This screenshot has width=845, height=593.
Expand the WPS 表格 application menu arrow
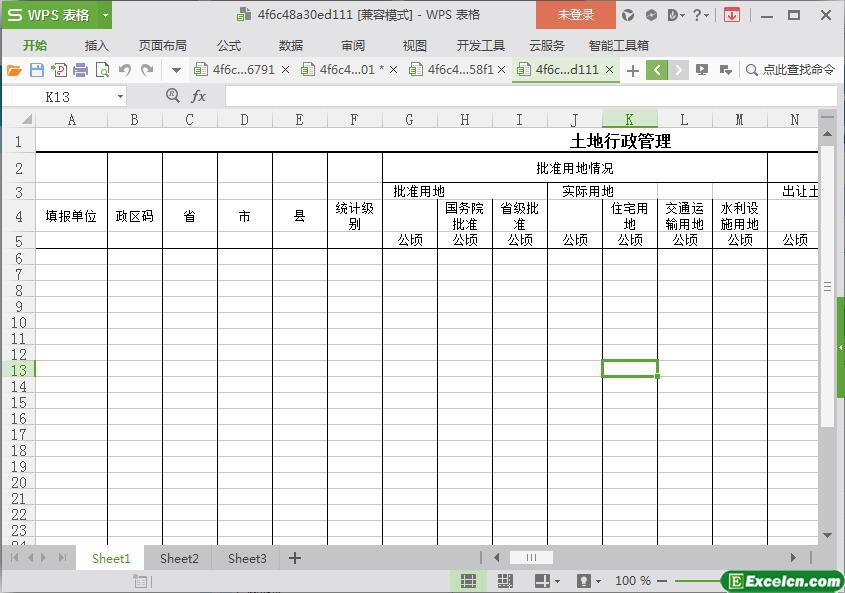coord(105,15)
